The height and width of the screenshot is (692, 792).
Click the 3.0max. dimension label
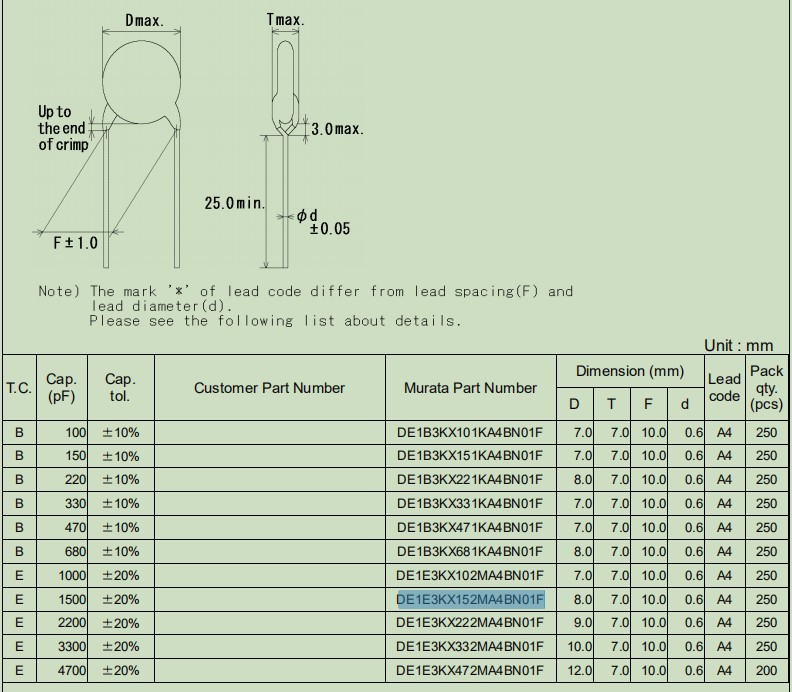coord(337,129)
